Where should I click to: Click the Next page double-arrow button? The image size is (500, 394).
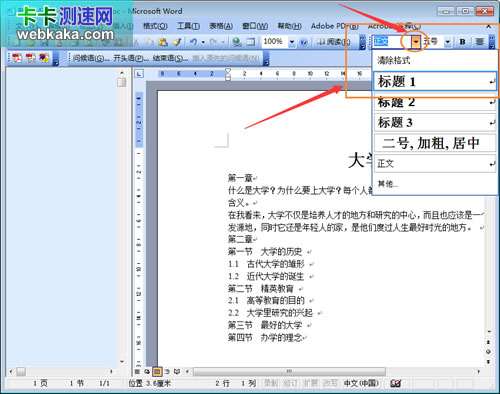[x=488, y=361]
